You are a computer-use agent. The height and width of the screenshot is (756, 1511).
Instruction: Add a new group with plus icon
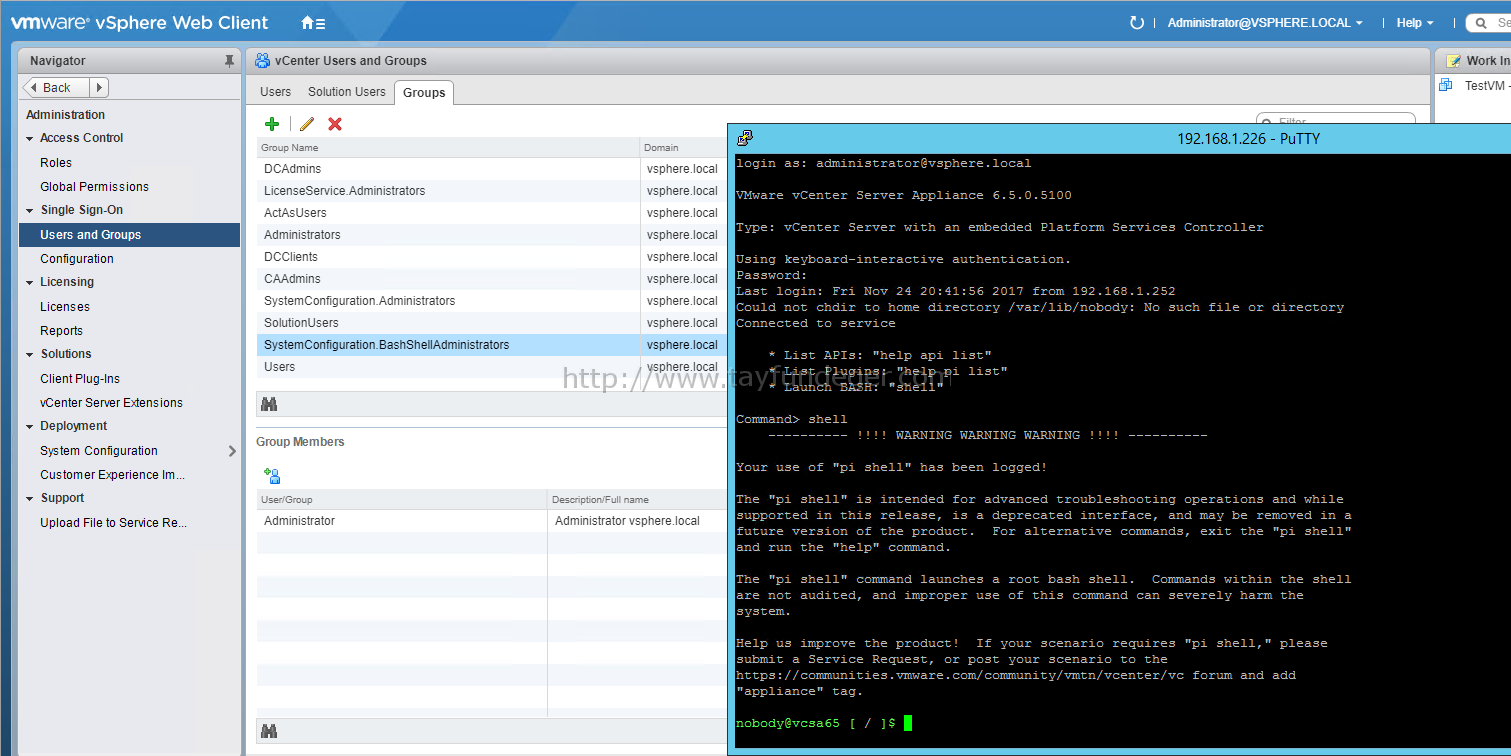click(272, 124)
